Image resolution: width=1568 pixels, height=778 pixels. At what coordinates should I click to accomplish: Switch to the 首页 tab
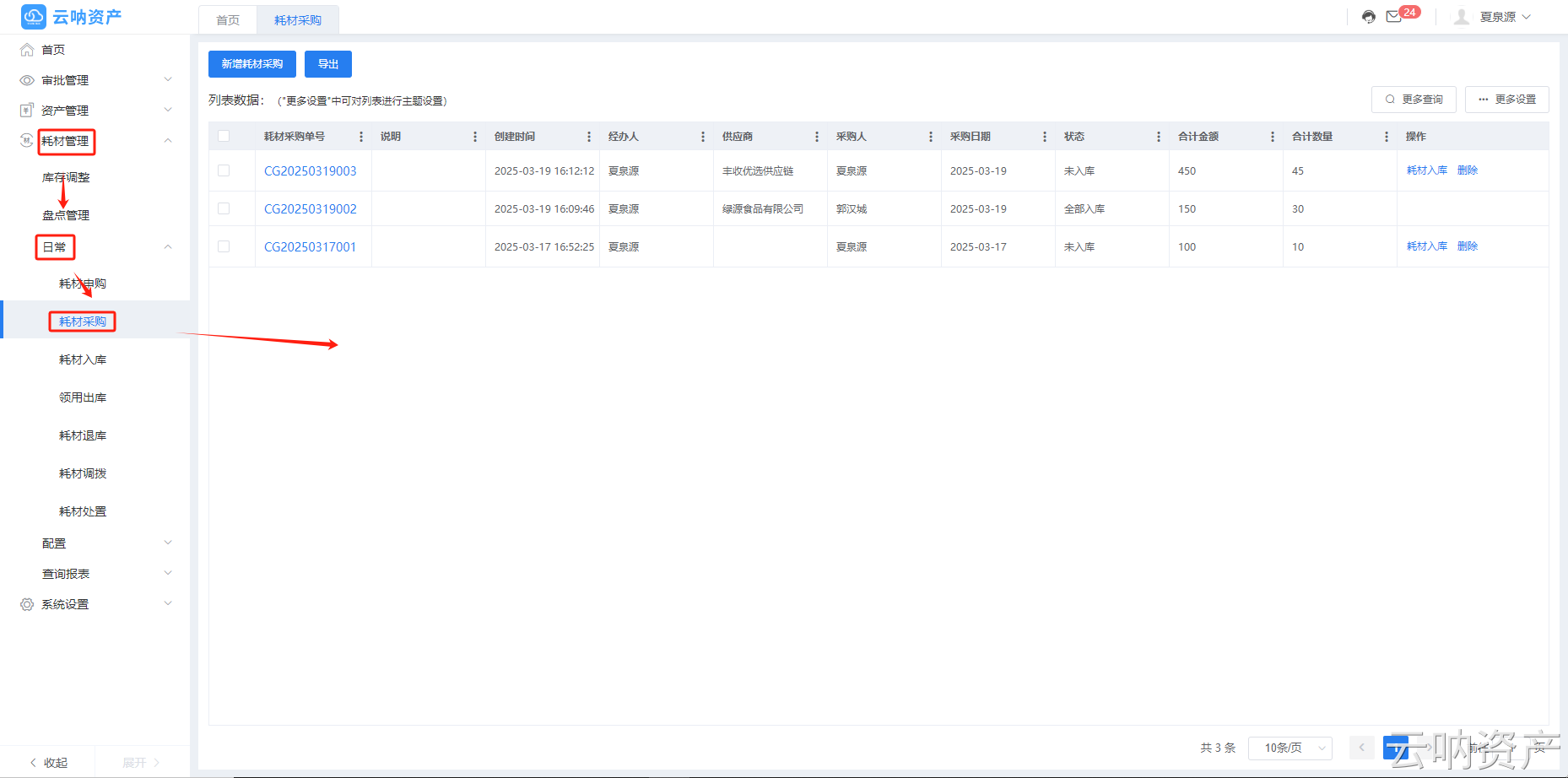228,20
